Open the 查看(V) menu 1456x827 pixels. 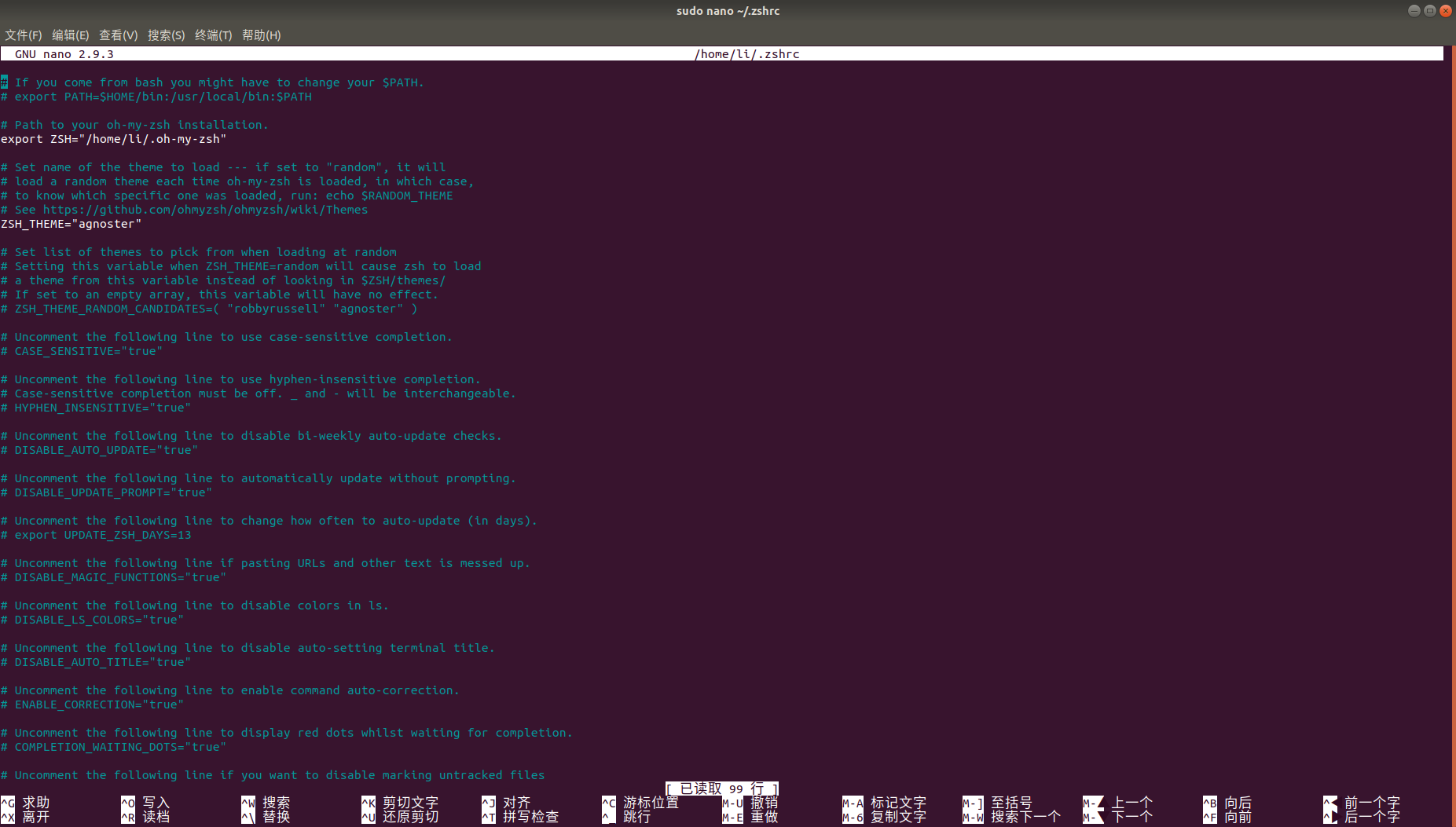119,35
